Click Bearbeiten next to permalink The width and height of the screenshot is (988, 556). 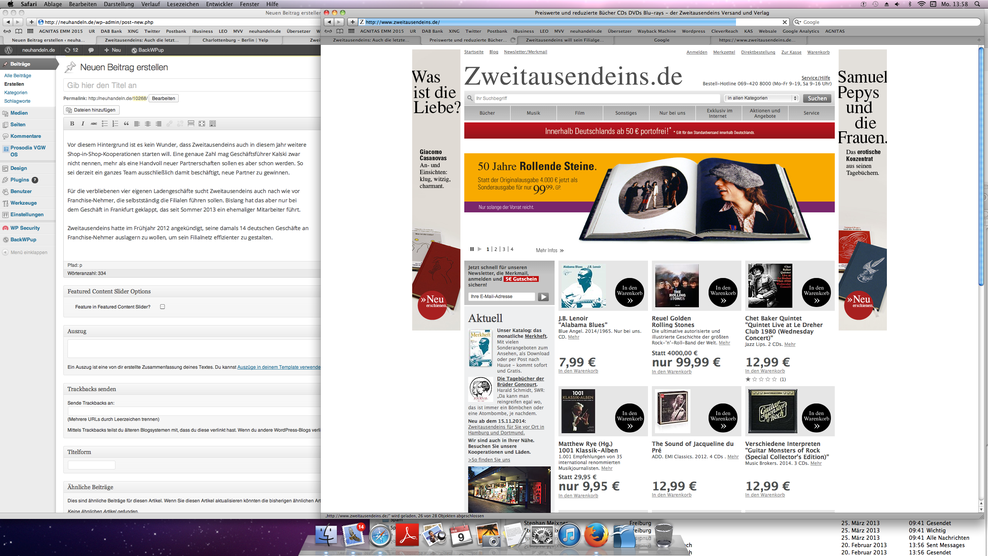tap(163, 98)
